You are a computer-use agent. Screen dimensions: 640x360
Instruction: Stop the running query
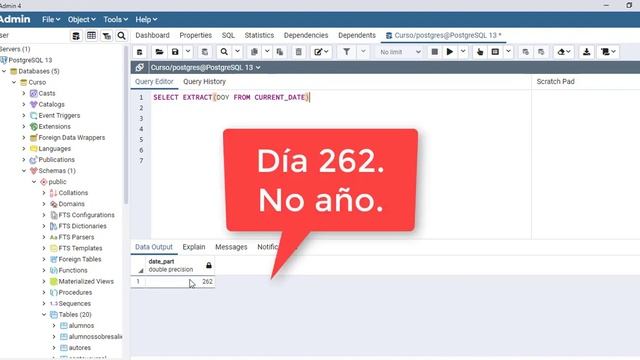pos(435,52)
